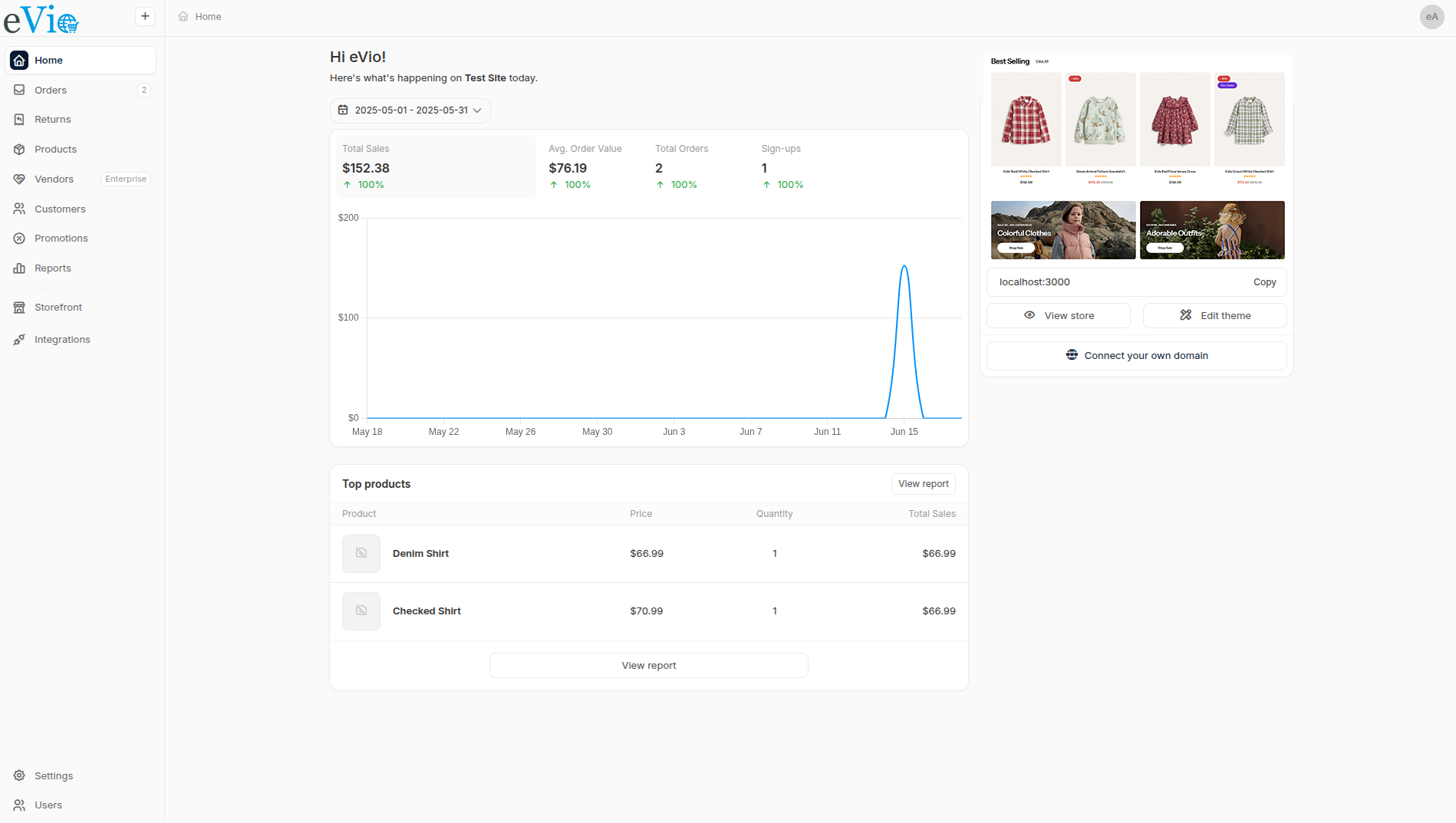Click the plus icon beside the logo
This screenshot has width=1456, height=823.
point(145,16)
